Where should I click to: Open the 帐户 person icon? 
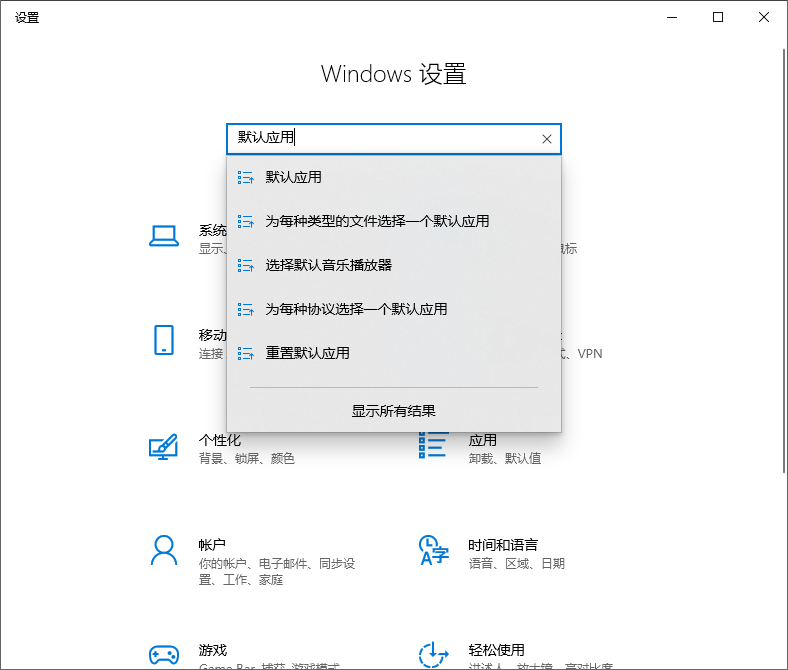(x=164, y=550)
